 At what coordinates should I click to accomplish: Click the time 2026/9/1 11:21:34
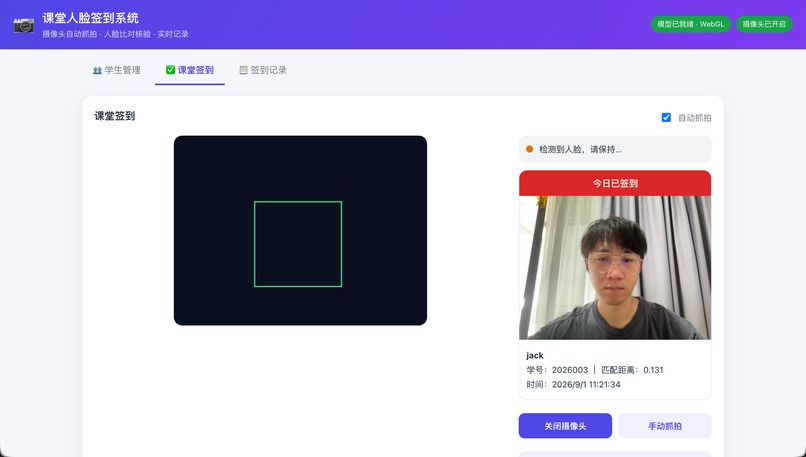(x=586, y=384)
